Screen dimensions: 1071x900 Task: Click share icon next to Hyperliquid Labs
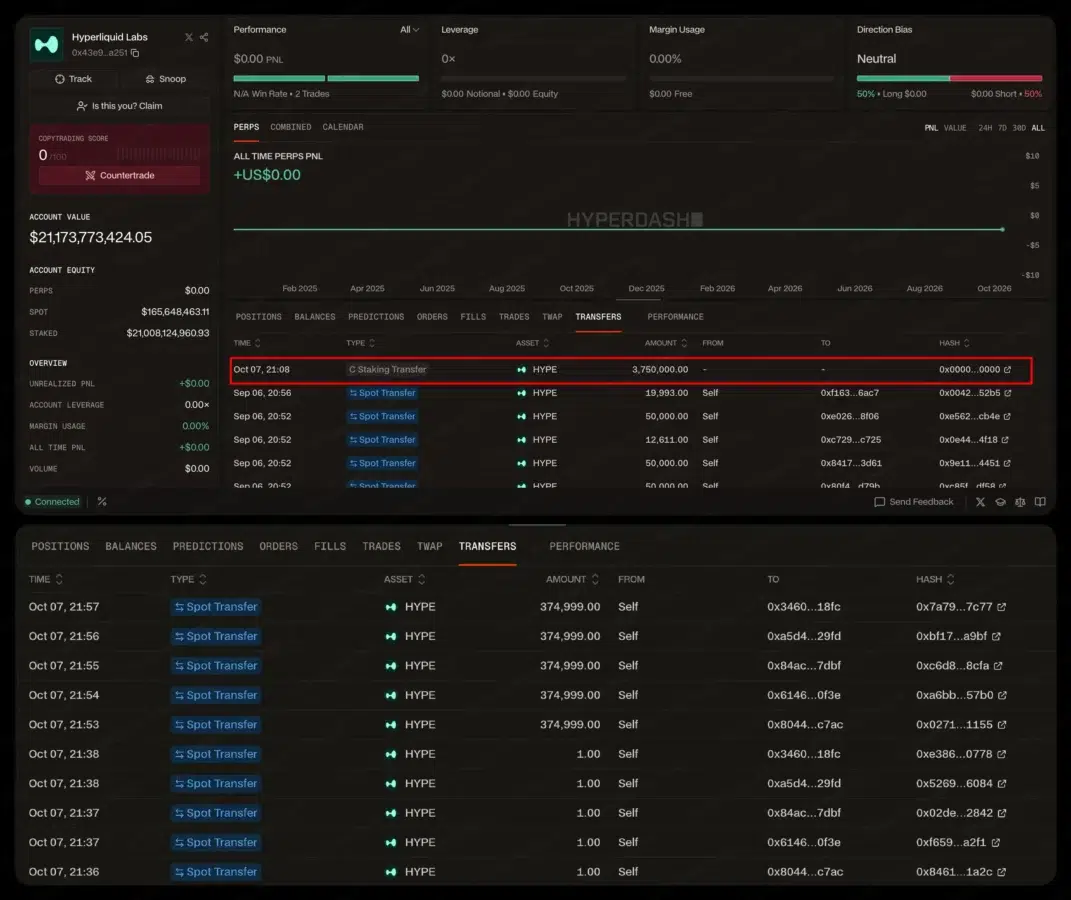point(204,37)
